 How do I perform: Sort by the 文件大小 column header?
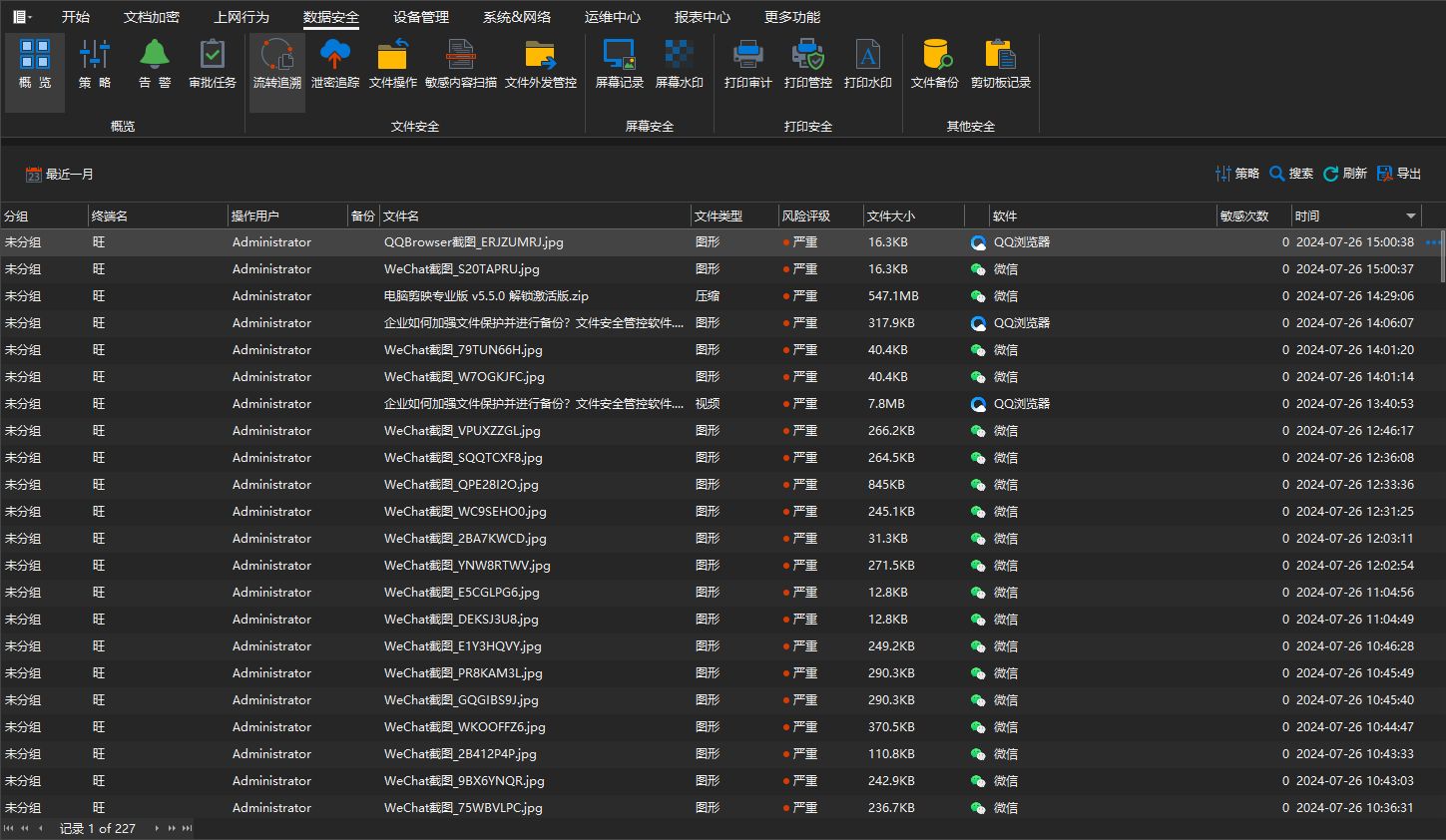click(x=913, y=215)
